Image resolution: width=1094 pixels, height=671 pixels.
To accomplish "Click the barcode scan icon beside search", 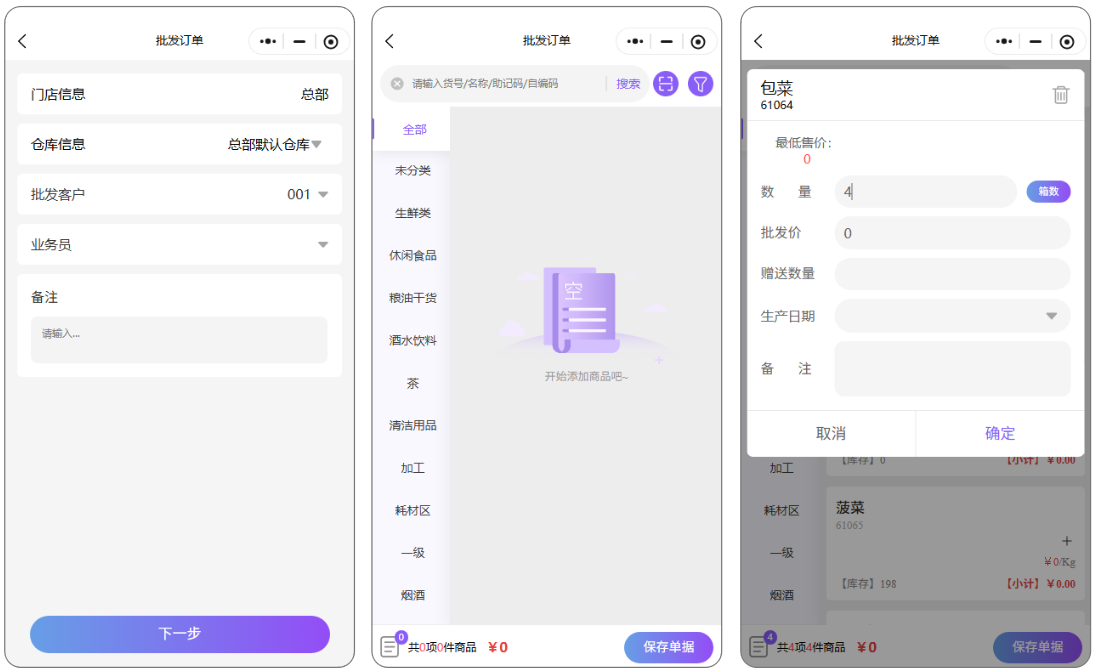I will (665, 84).
